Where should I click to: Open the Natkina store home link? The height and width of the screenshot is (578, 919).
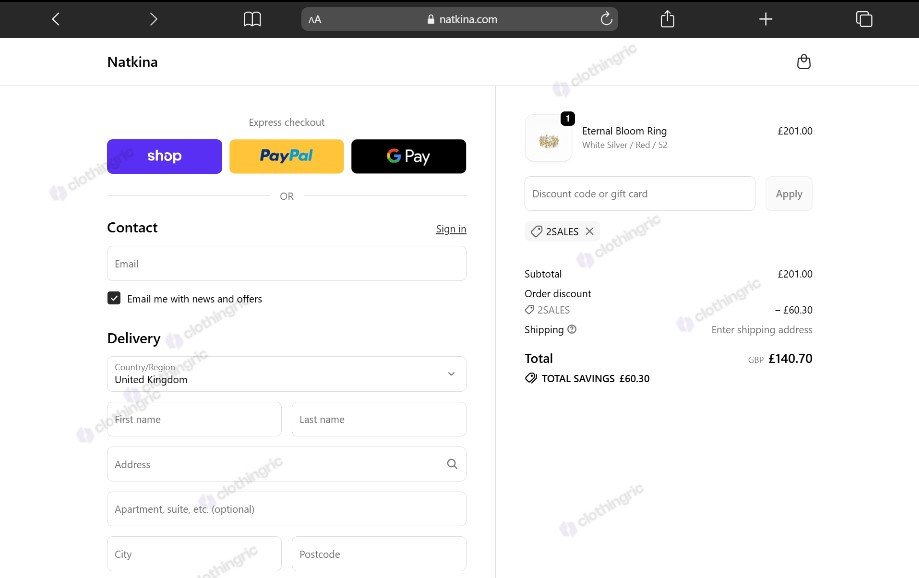pyautogui.click(x=132, y=62)
